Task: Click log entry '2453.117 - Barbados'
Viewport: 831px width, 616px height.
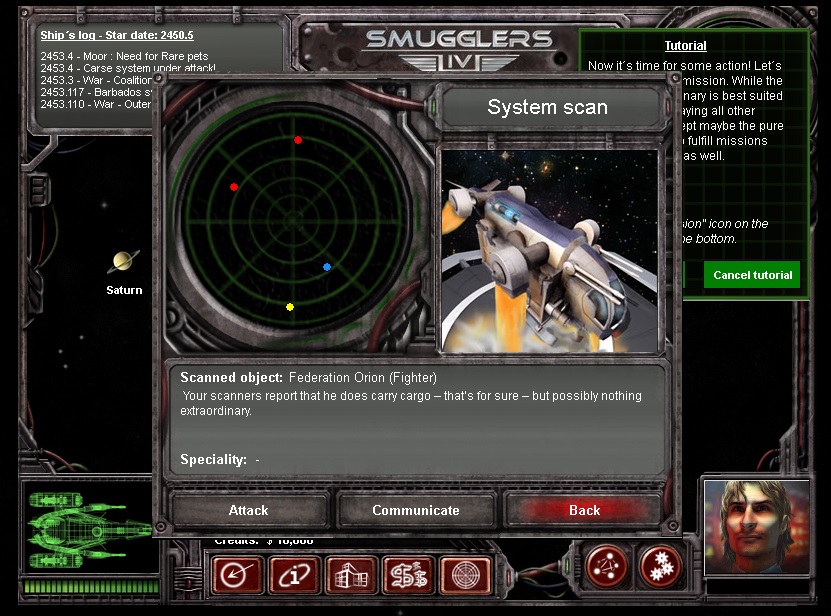Action: 96,92
